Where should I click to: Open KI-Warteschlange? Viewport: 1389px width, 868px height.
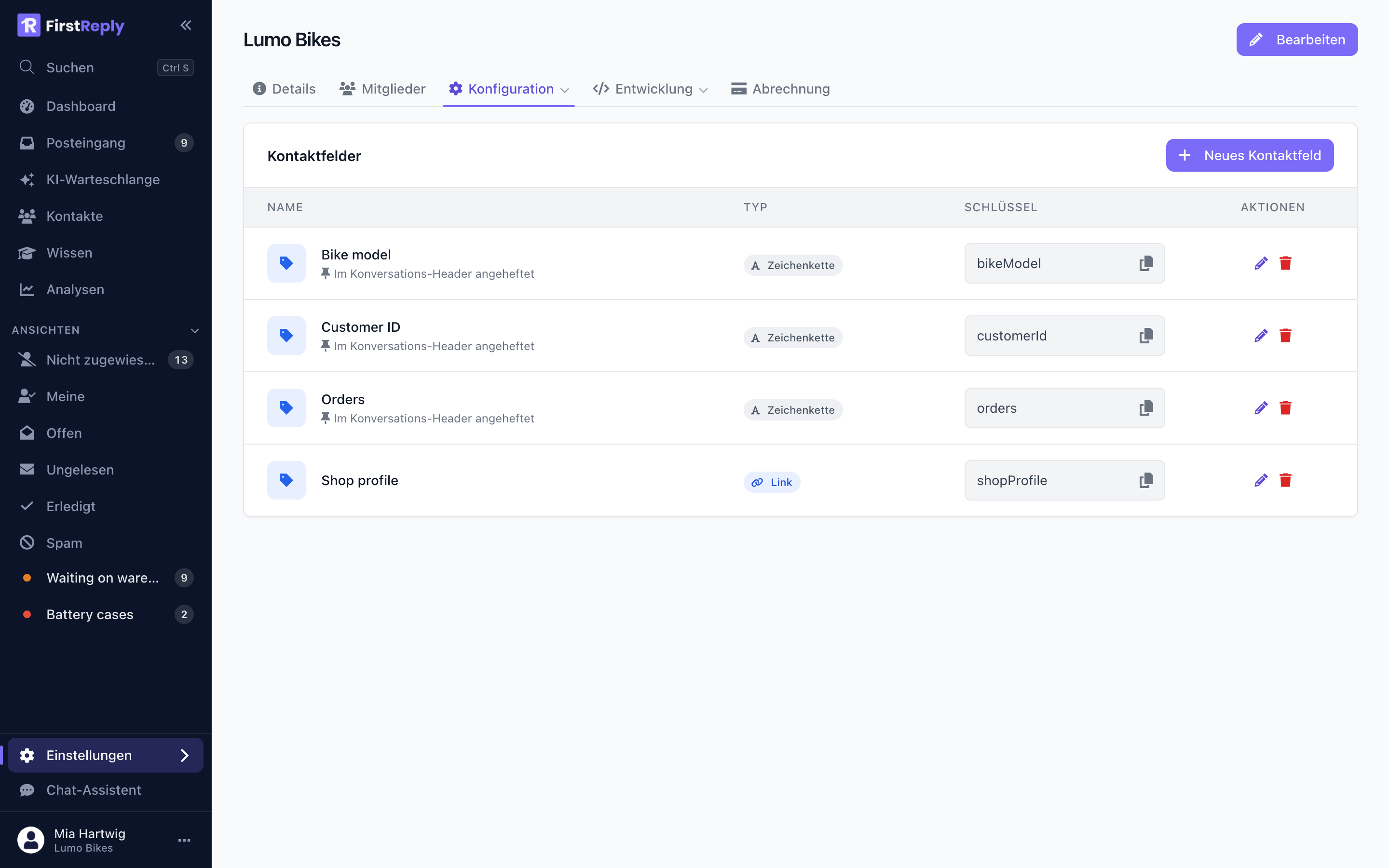coord(106,180)
